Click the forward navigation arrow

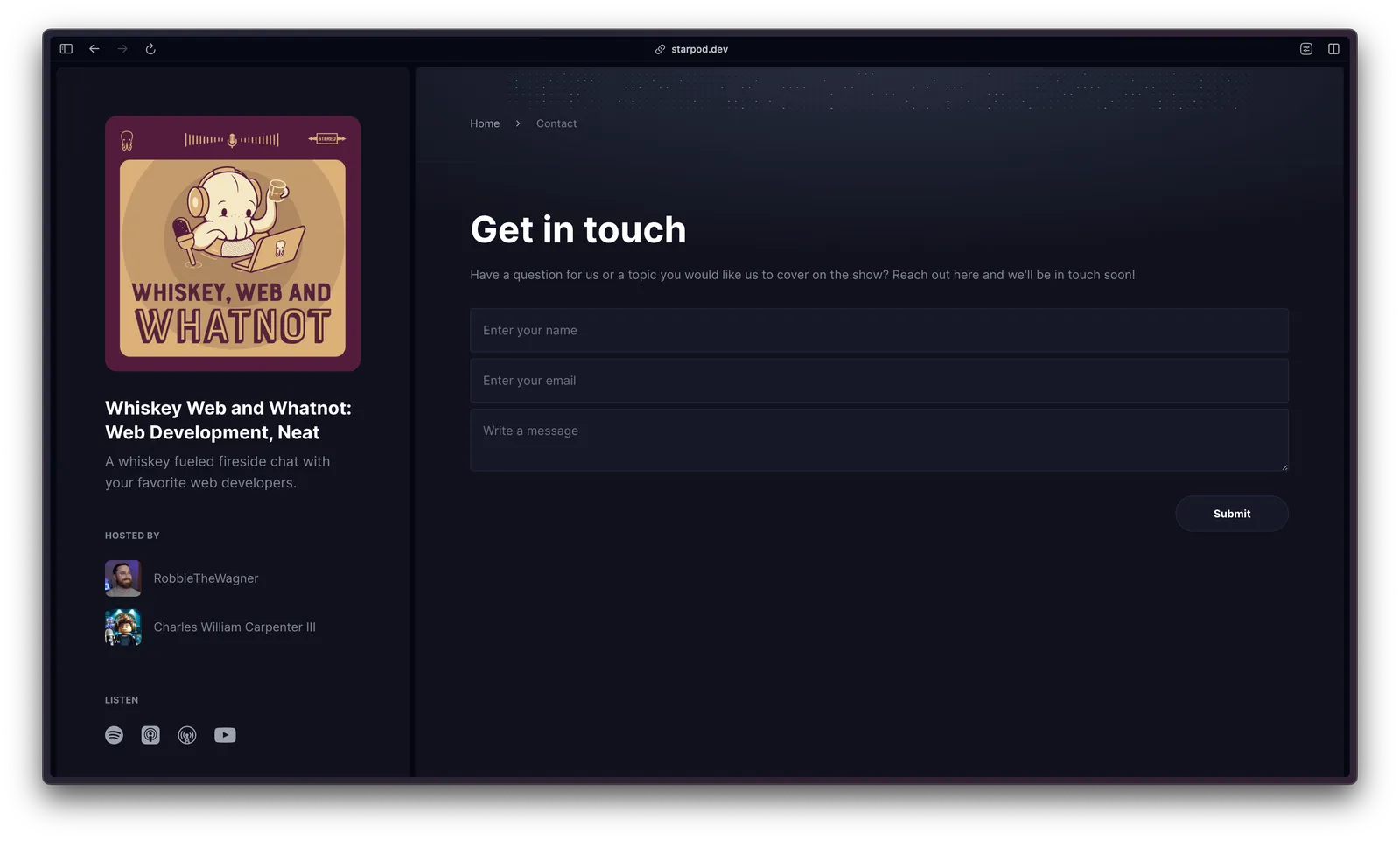click(x=122, y=49)
